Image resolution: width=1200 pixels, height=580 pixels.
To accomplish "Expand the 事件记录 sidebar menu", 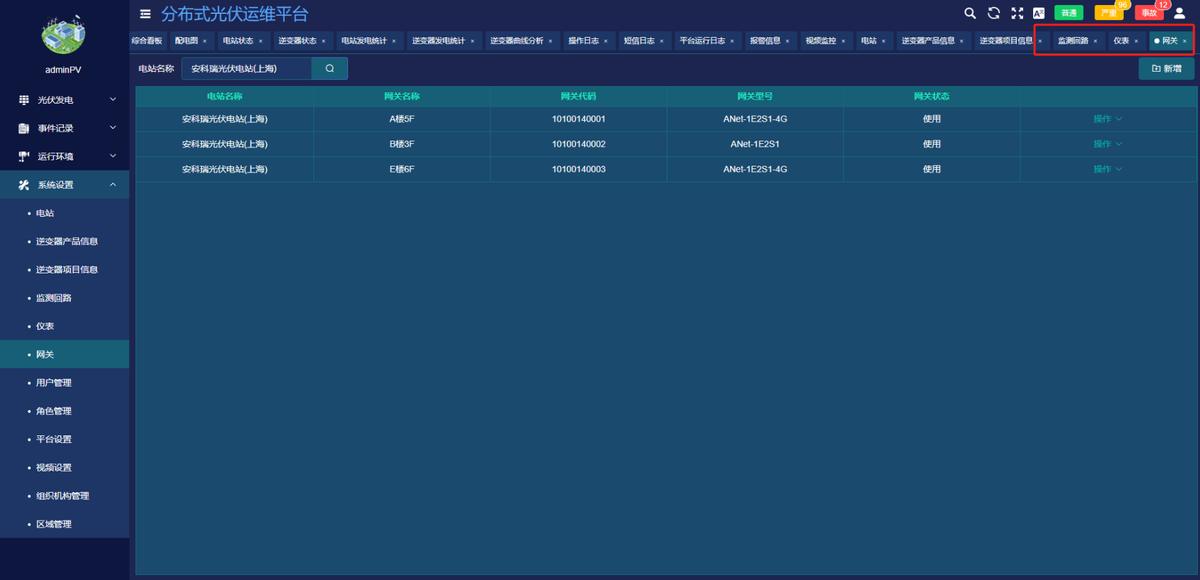I will pos(64,128).
